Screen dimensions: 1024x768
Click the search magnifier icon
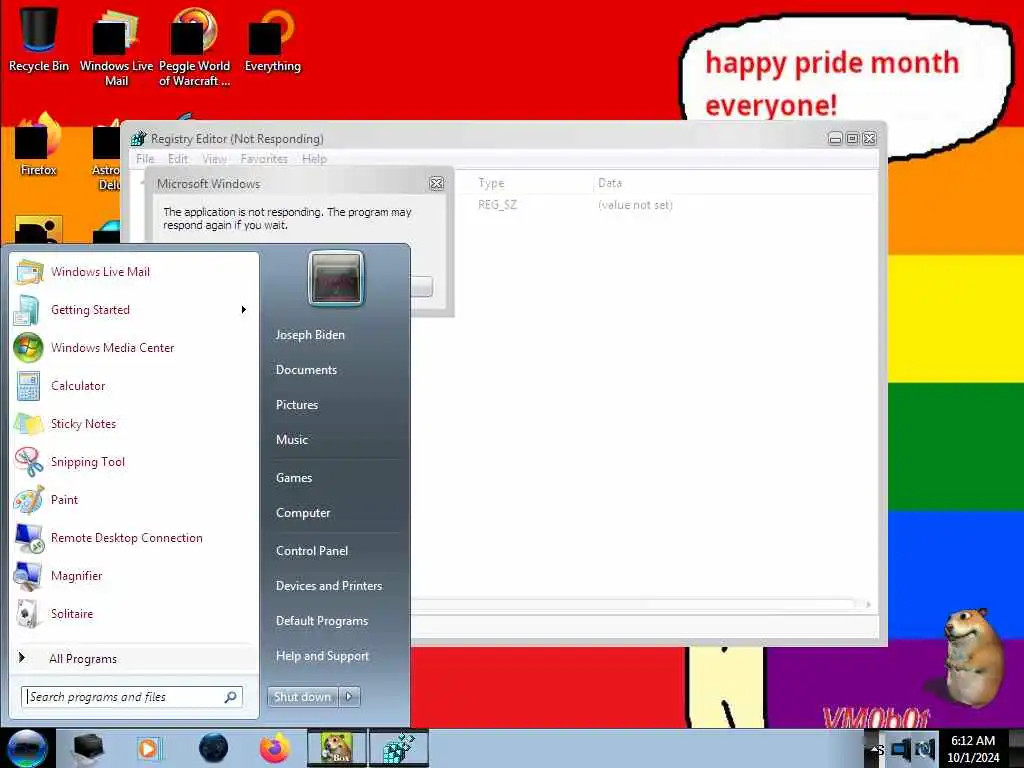(x=231, y=697)
